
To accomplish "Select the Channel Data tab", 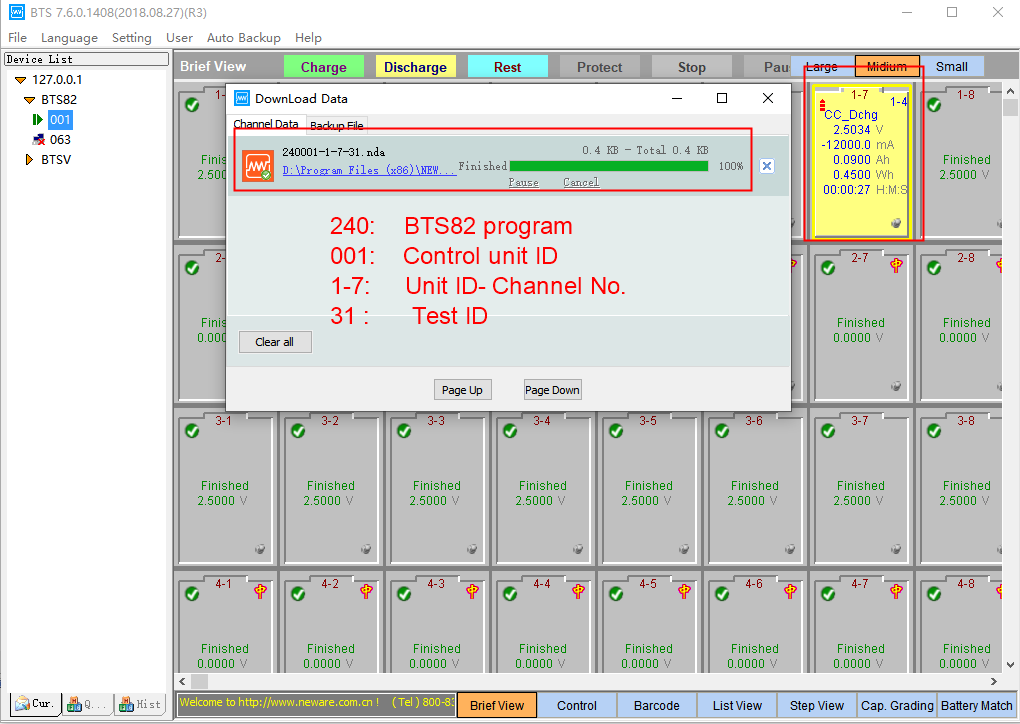I will click(x=265, y=124).
